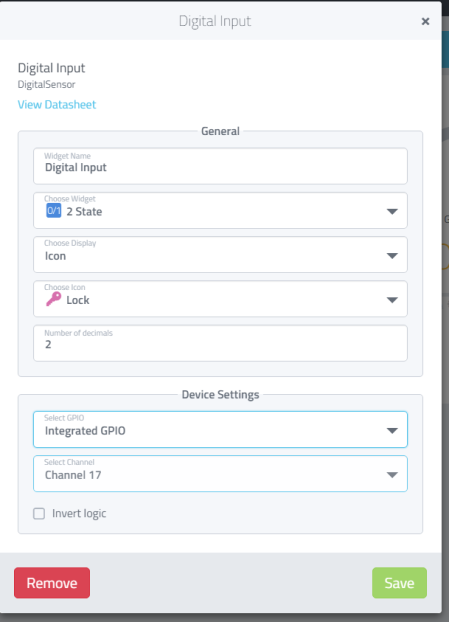Close the Digital Input dialog

click(425, 21)
